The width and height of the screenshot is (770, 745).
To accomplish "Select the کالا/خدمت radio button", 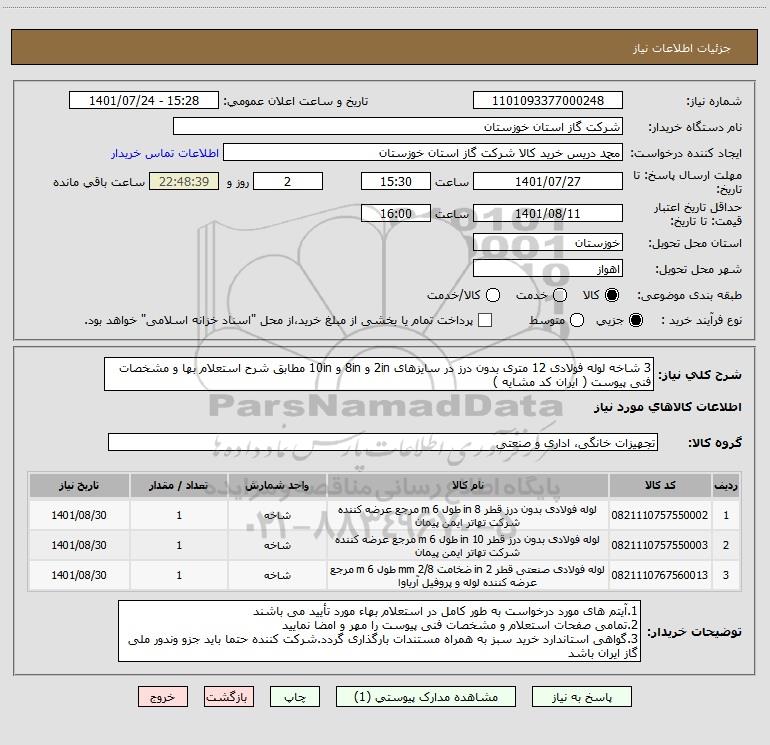I will (x=493, y=295).
